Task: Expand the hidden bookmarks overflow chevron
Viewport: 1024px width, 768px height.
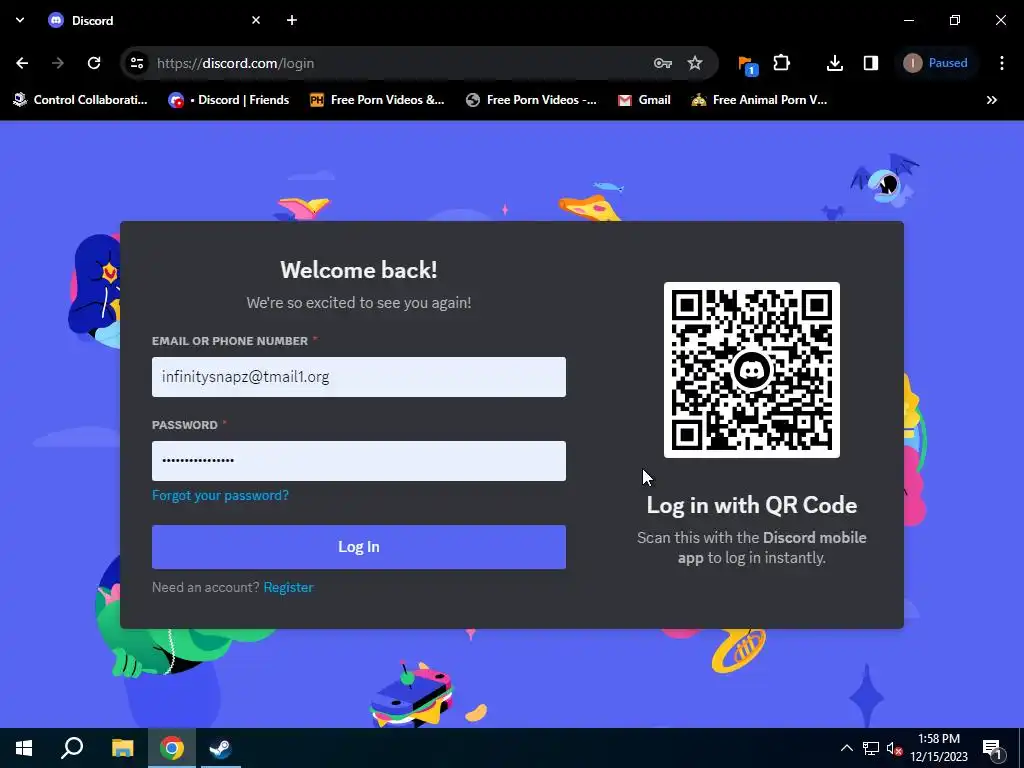Action: 991,100
